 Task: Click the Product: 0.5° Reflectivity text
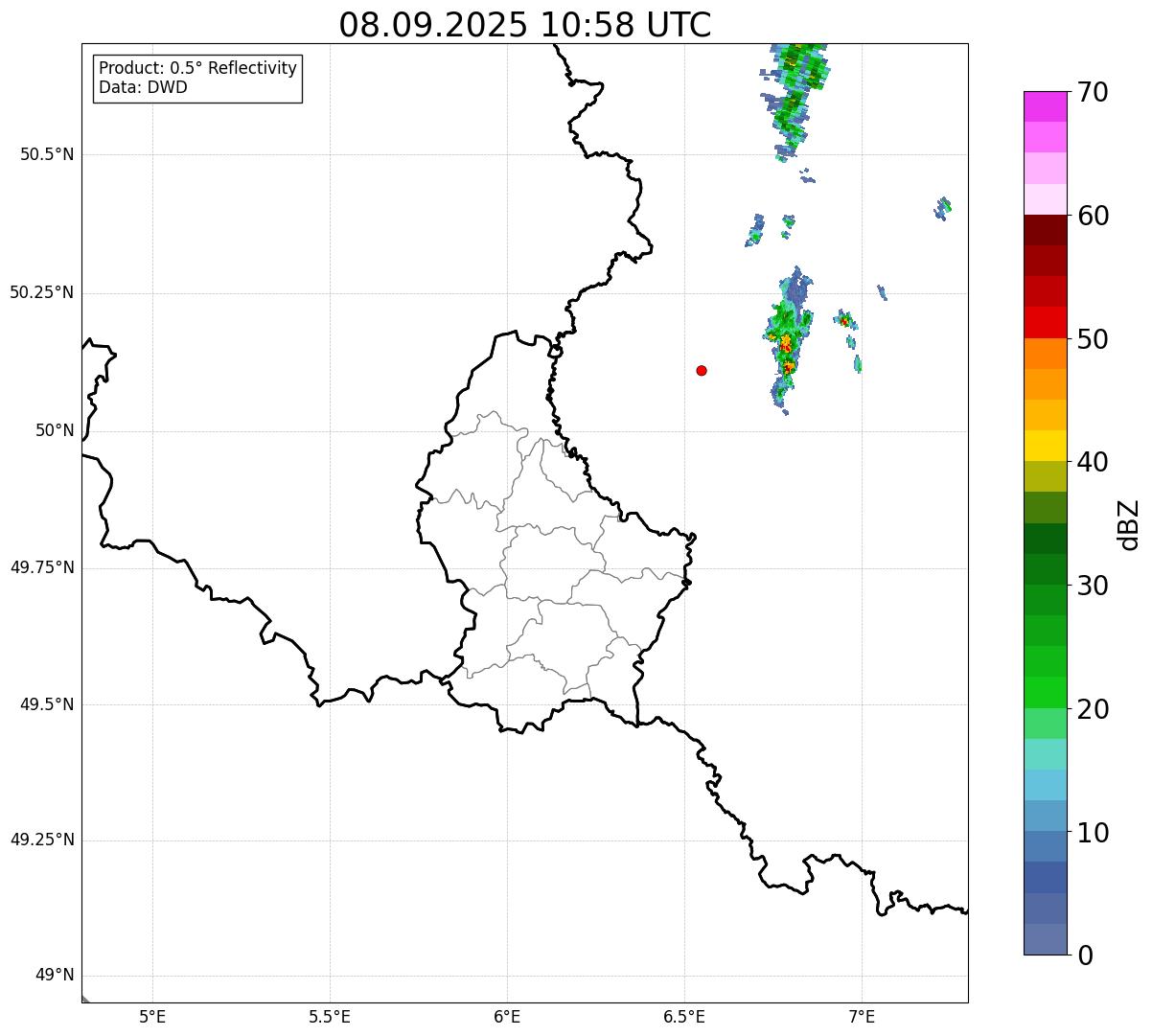197,69
